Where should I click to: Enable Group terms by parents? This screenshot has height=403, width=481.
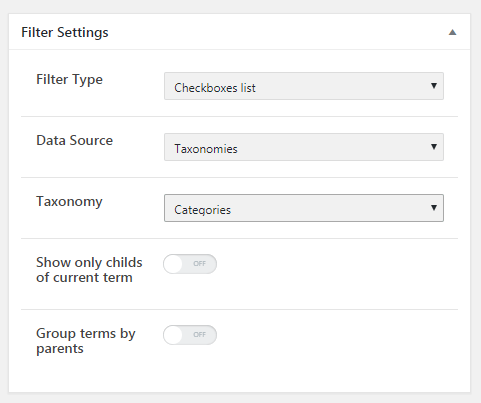(190, 335)
